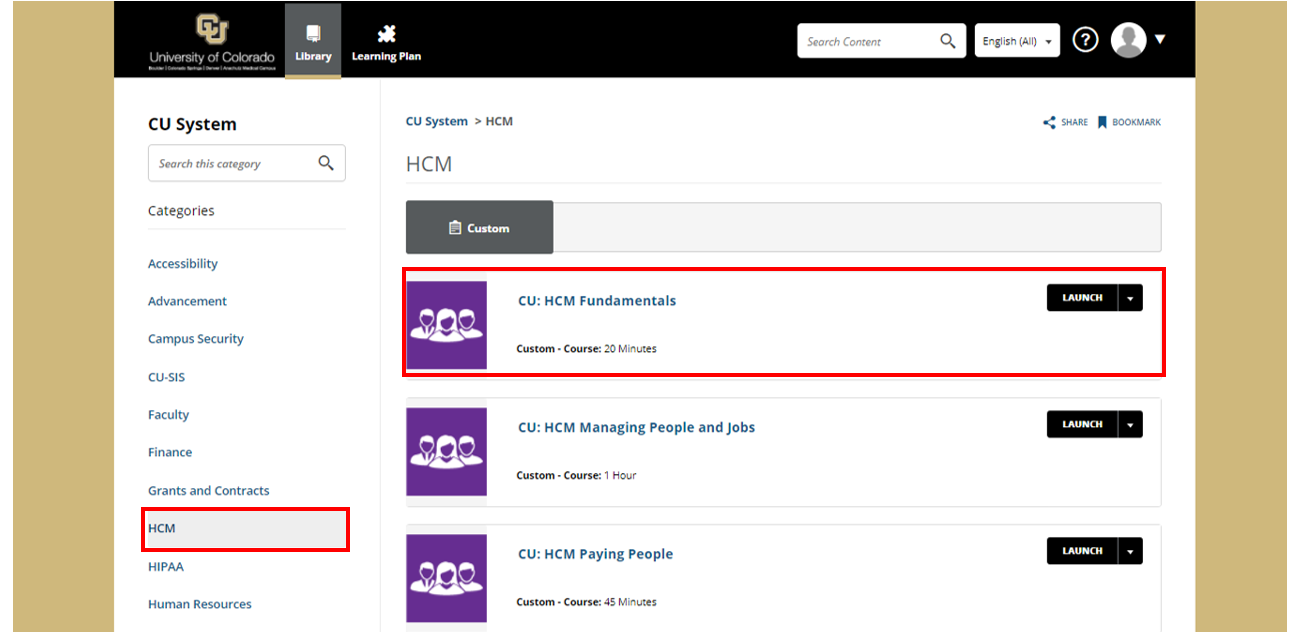Viewport: 1300px width, 633px height.
Task: Click the Categories label in the sidebar
Action: (181, 211)
